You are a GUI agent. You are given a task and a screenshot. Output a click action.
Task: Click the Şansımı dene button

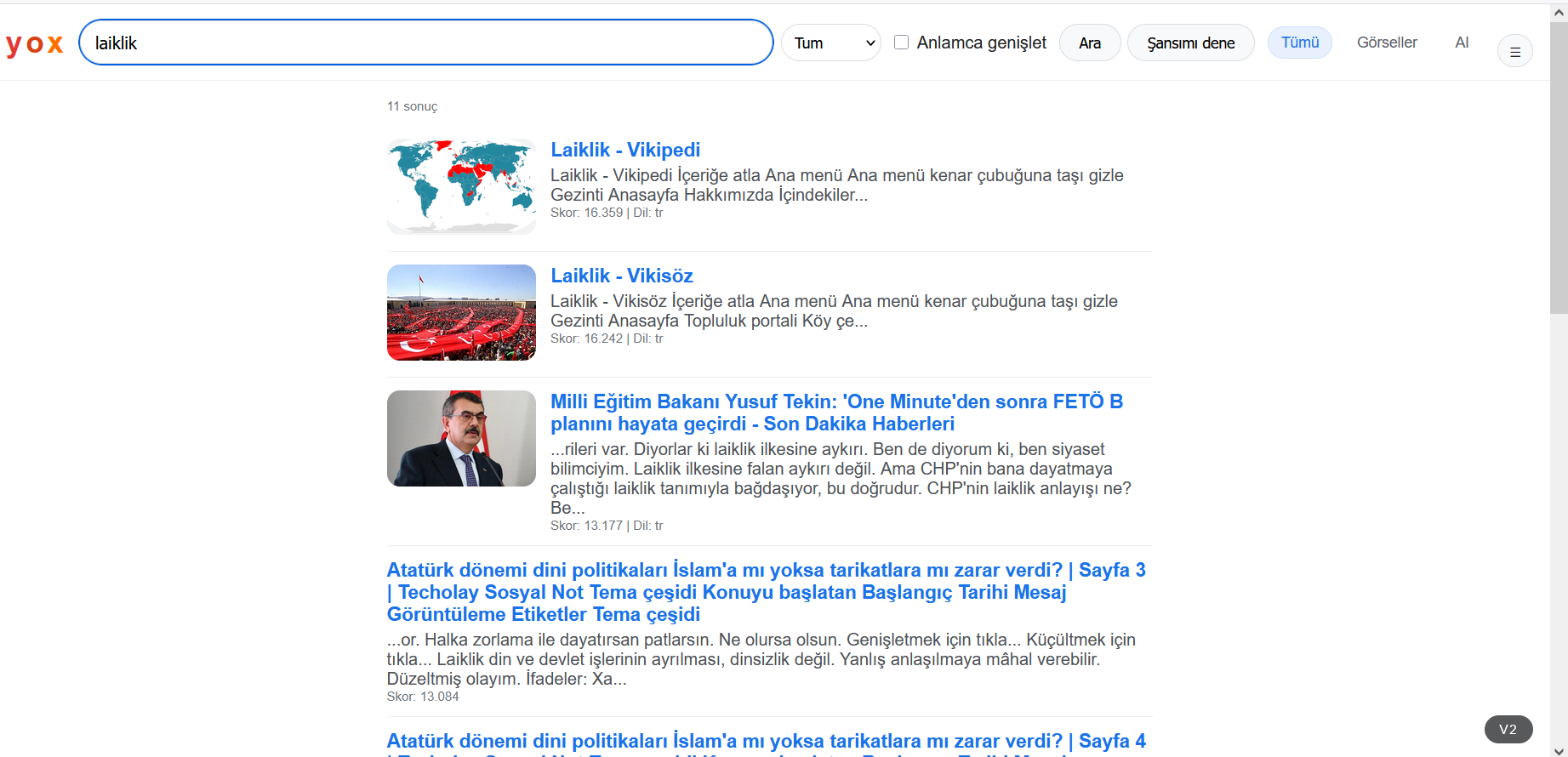[1190, 43]
